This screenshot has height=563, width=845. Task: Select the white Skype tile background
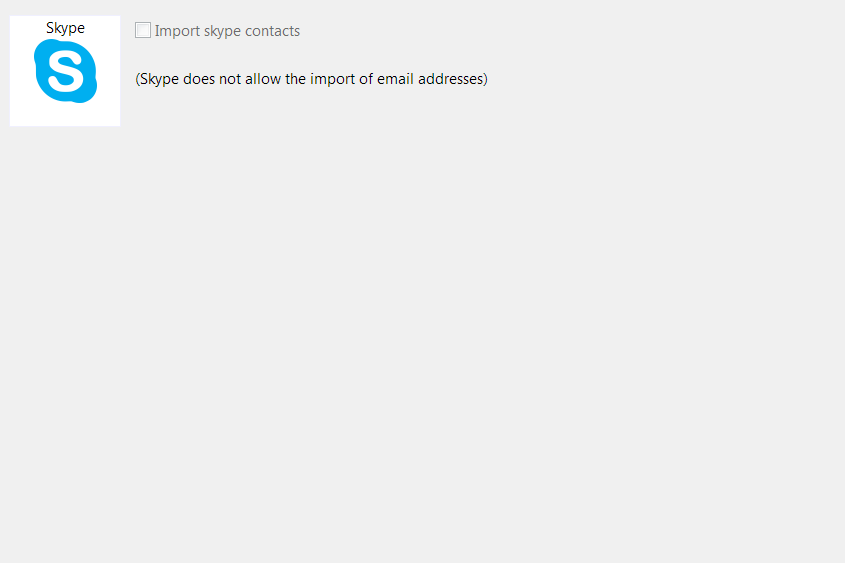pyautogui.click(x=65, y=71)
